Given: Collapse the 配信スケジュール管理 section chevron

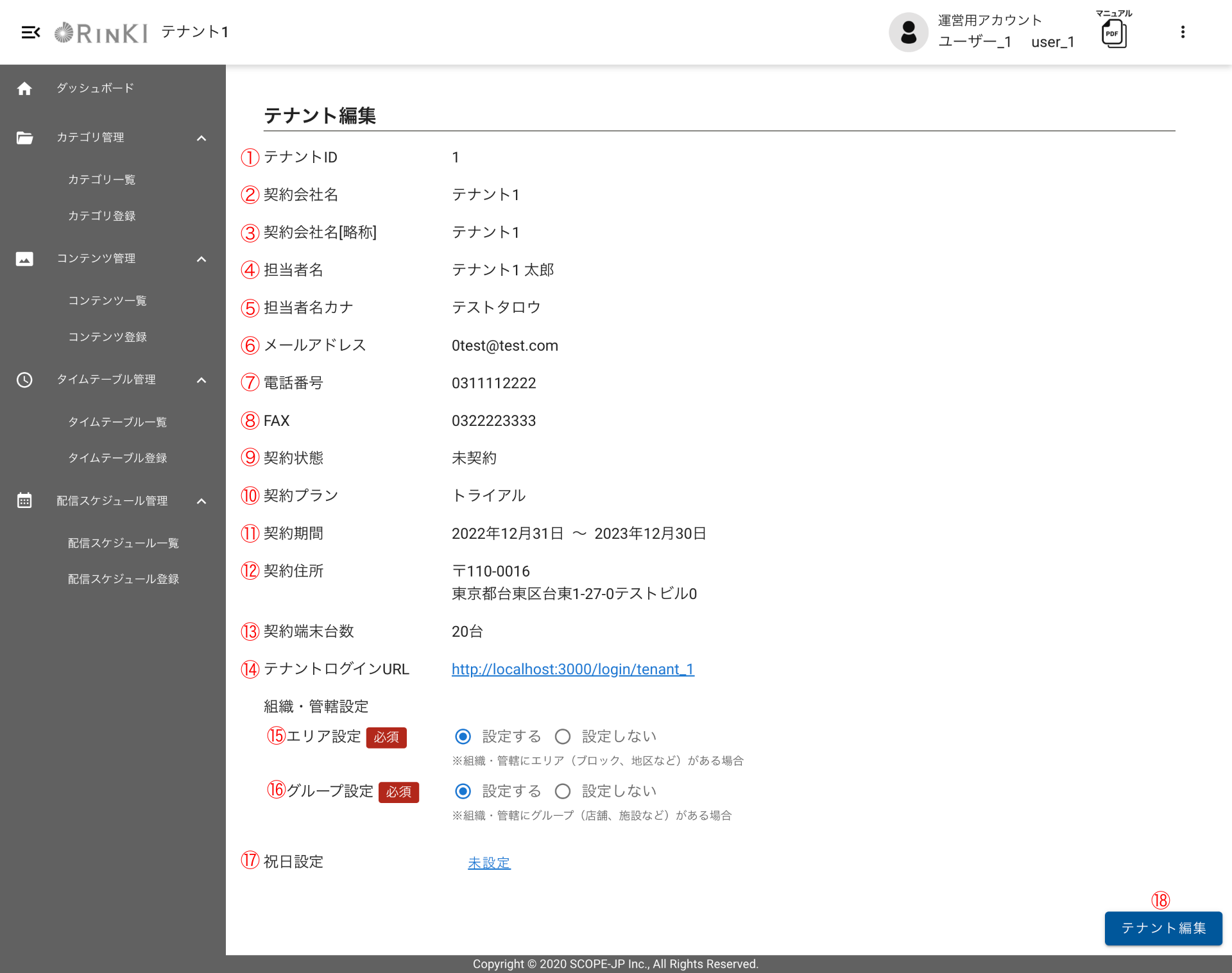Looking at the screenshot, I should coord(201,501).
